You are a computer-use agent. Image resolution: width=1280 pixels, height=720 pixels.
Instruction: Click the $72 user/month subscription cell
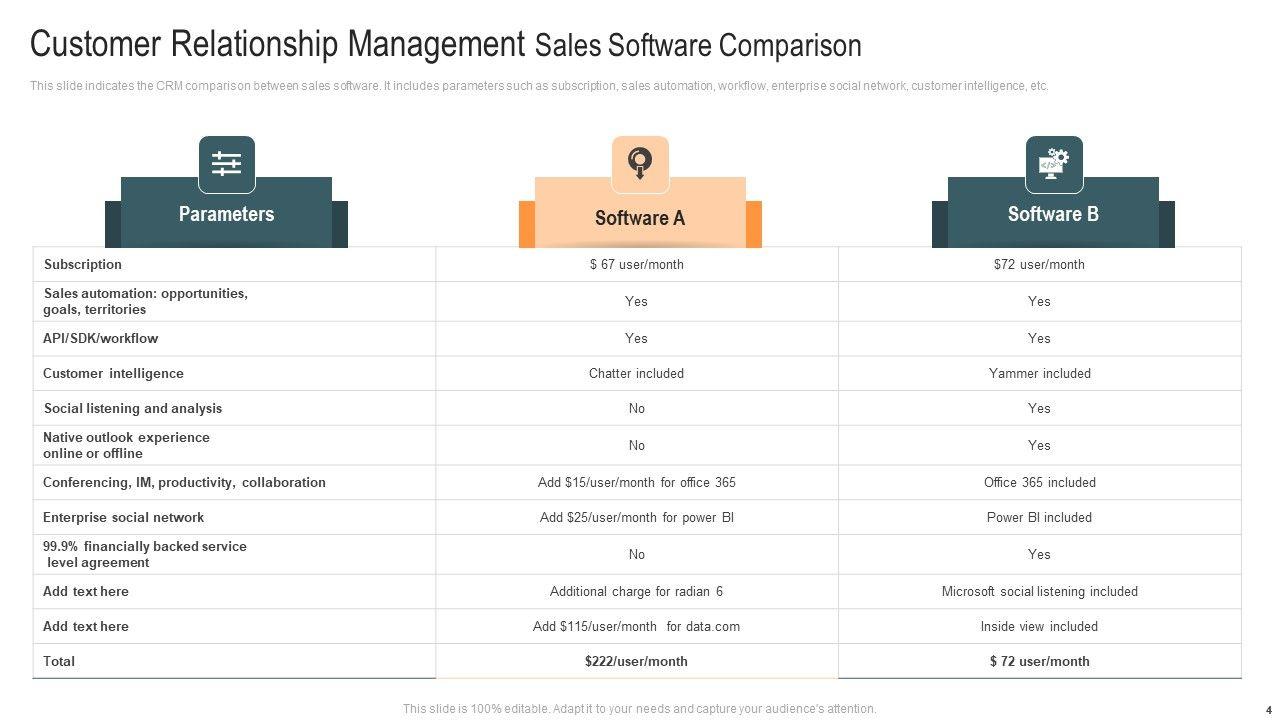pyautogui.click(x=1039, y=264)
